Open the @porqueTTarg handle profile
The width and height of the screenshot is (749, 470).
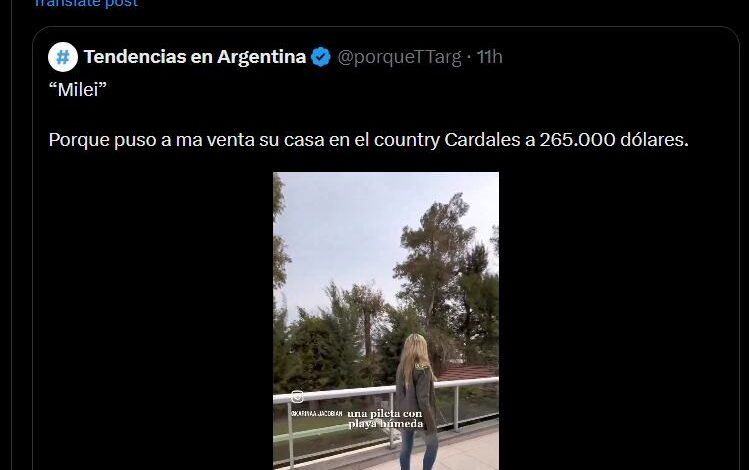tap(399, 57)
